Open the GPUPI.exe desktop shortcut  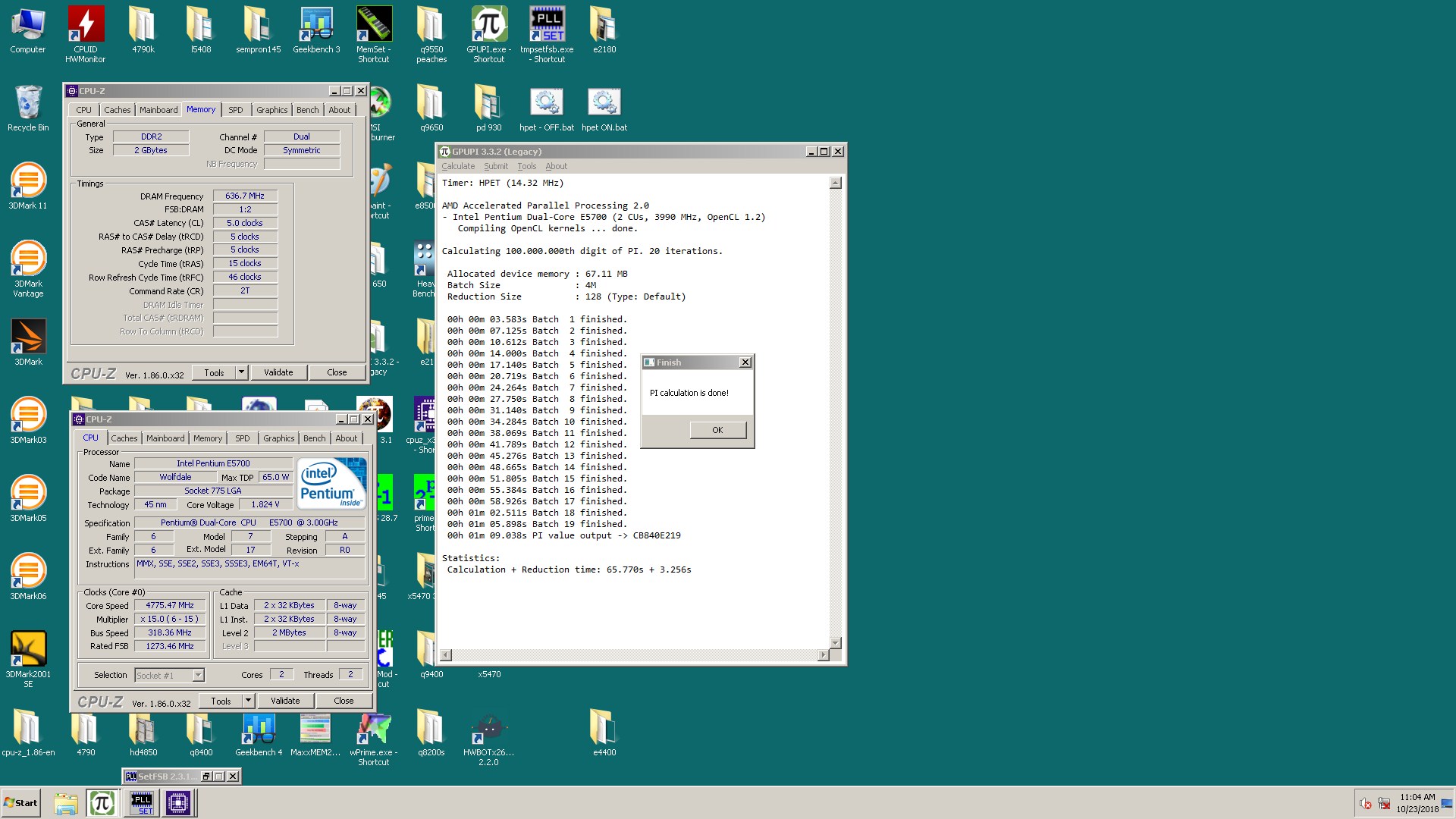click(x=489, y=34)
